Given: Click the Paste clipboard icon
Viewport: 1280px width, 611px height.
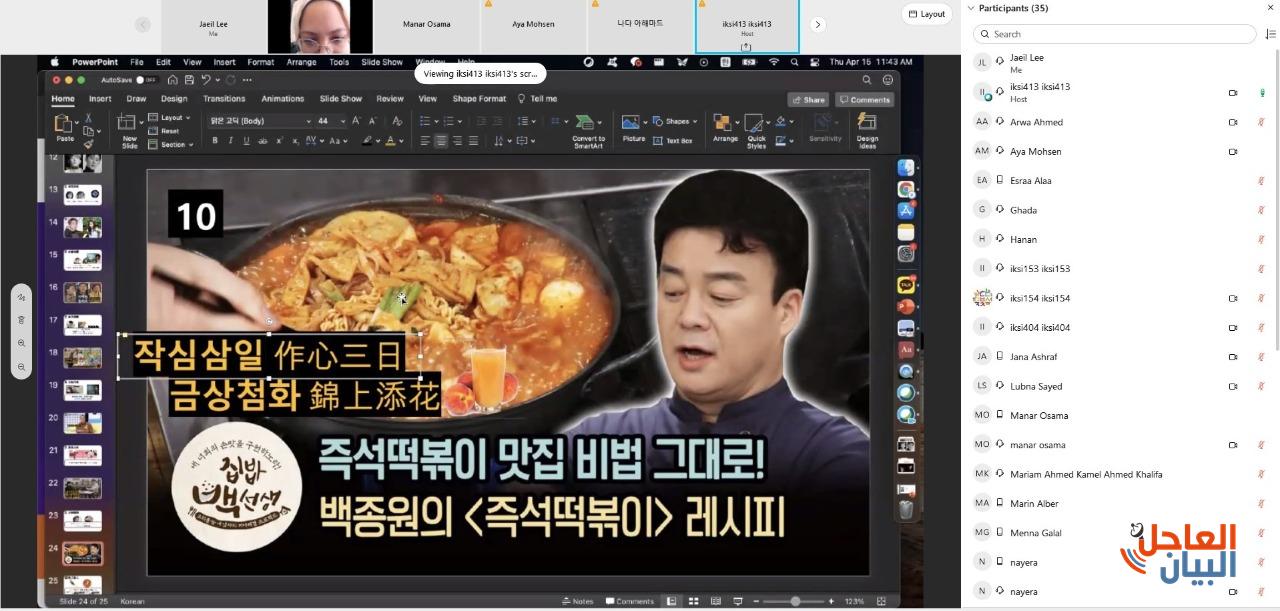Looking at the screenshot, I should [64, 124].
